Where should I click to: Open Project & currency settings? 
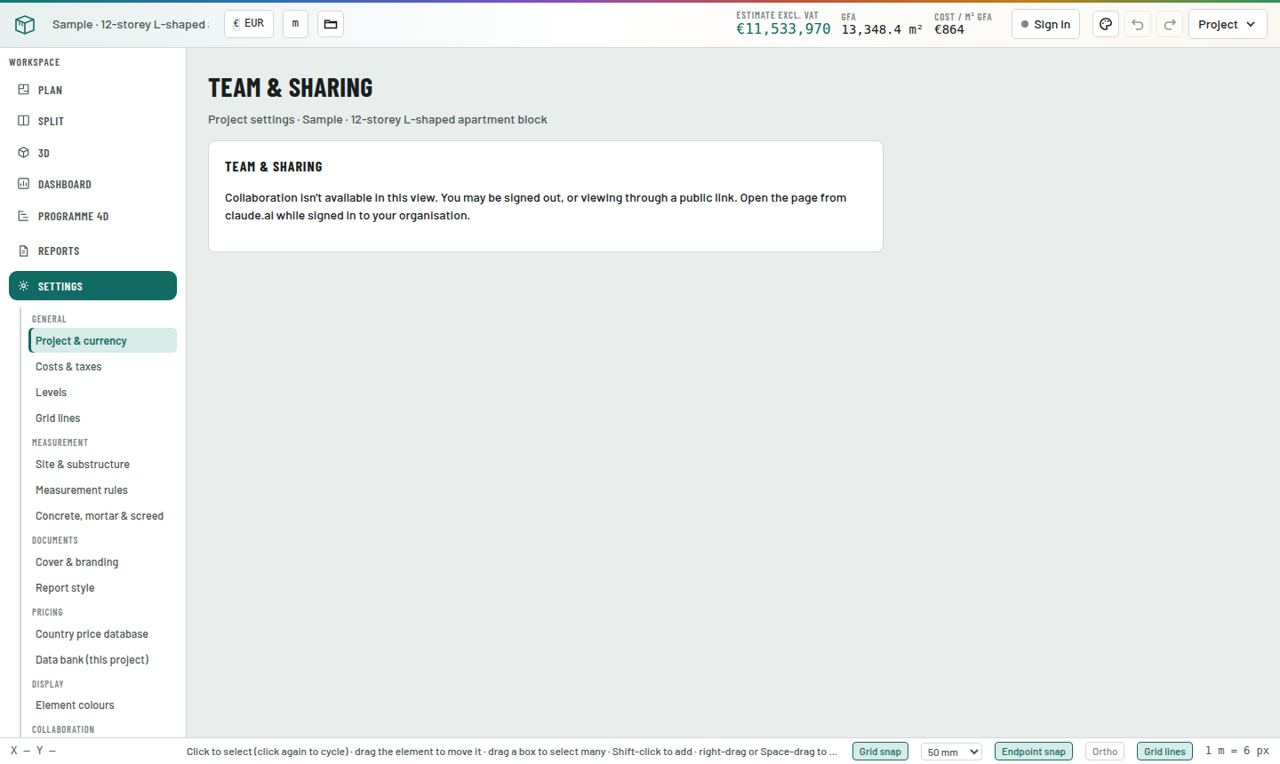(103, 341)
